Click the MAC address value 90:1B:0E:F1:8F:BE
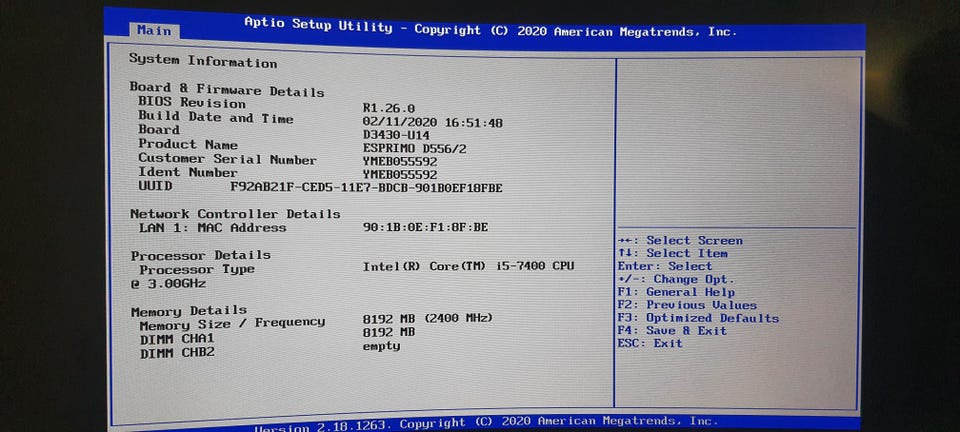 [x=426, y=228]
